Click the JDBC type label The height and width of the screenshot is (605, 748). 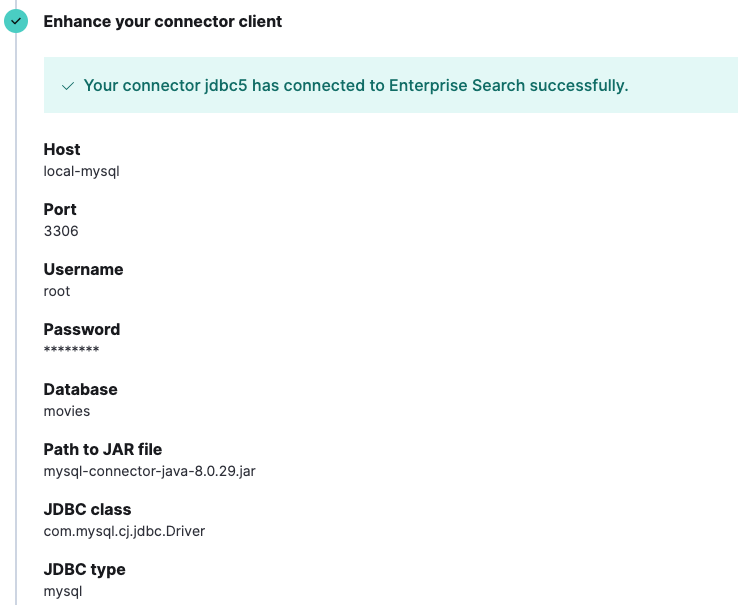[84, 569]
